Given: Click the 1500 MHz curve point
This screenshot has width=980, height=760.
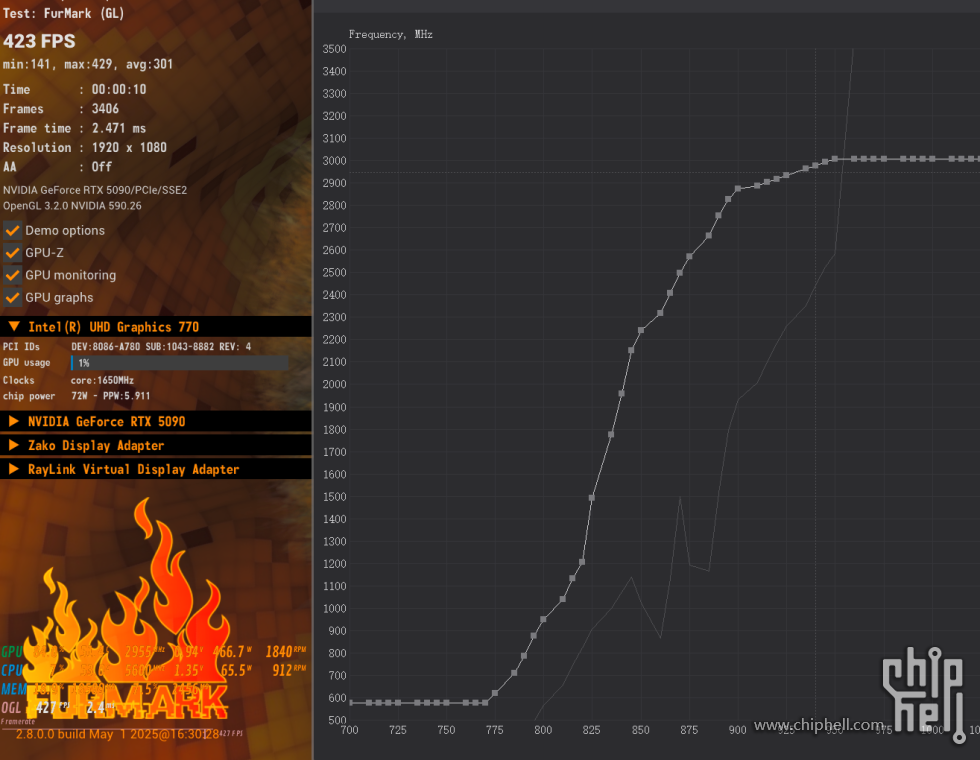Looking at the screenshot, I should point(591,498).
